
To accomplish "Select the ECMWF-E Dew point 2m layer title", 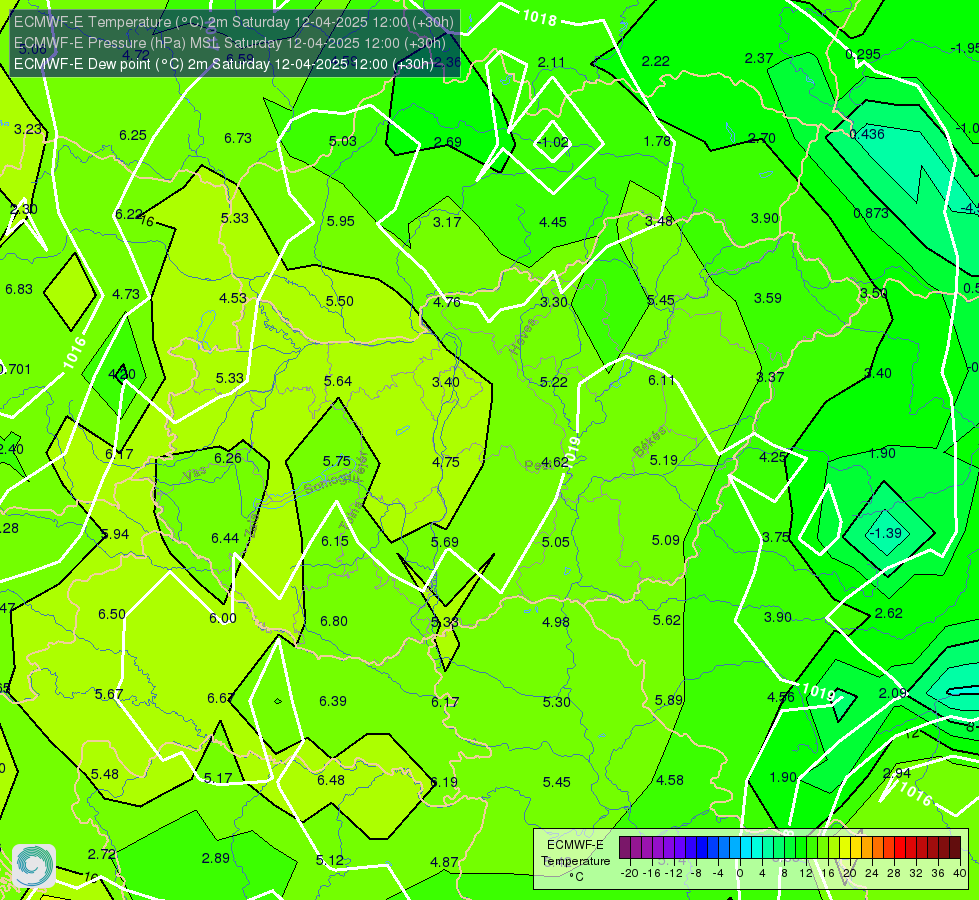I will click(x=224, y=64).
